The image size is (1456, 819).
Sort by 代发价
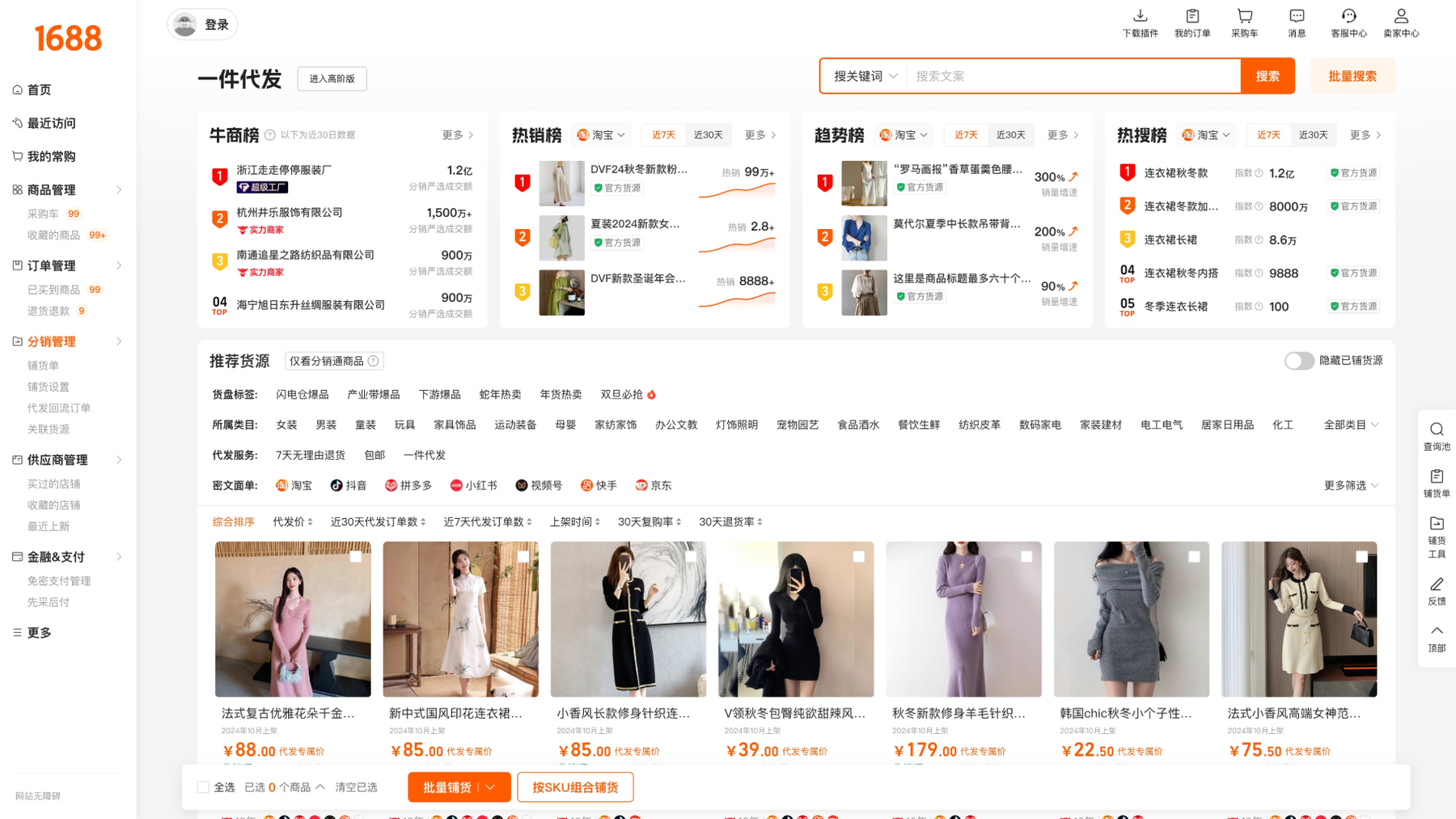(x=293, y=522)
